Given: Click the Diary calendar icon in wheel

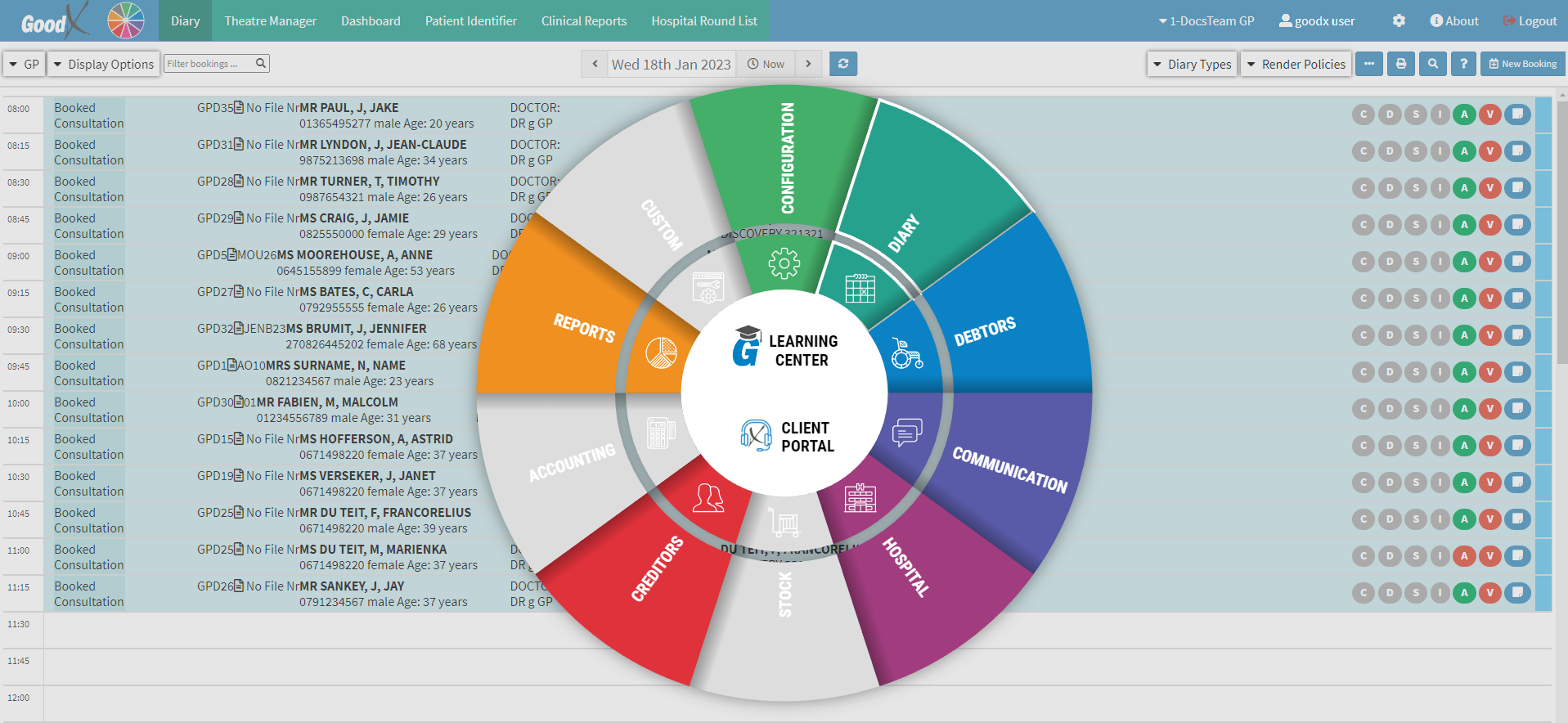Looking at the screenshot, I should pyautogui.click(x=860, y=288).
